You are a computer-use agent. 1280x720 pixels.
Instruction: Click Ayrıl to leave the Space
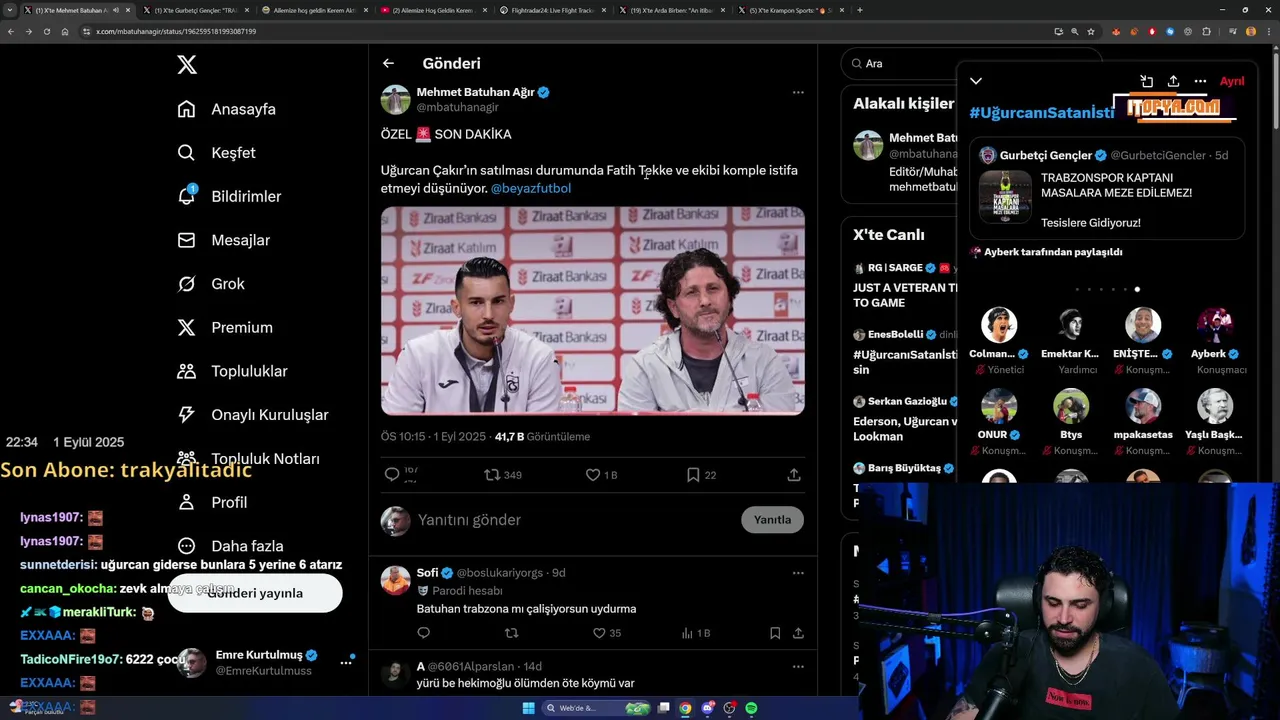[x=1232, y=81]
